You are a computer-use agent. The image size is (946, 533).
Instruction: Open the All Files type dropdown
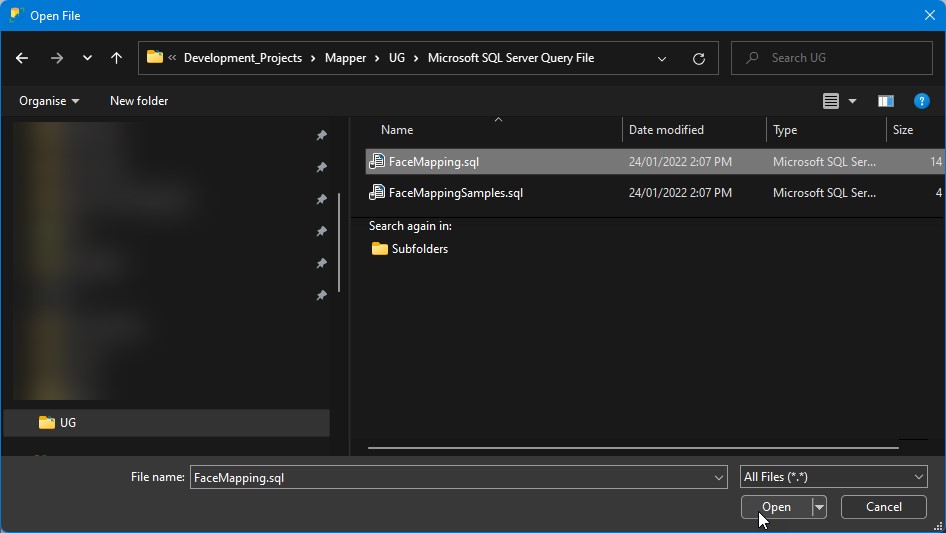[x=833, y=478]
